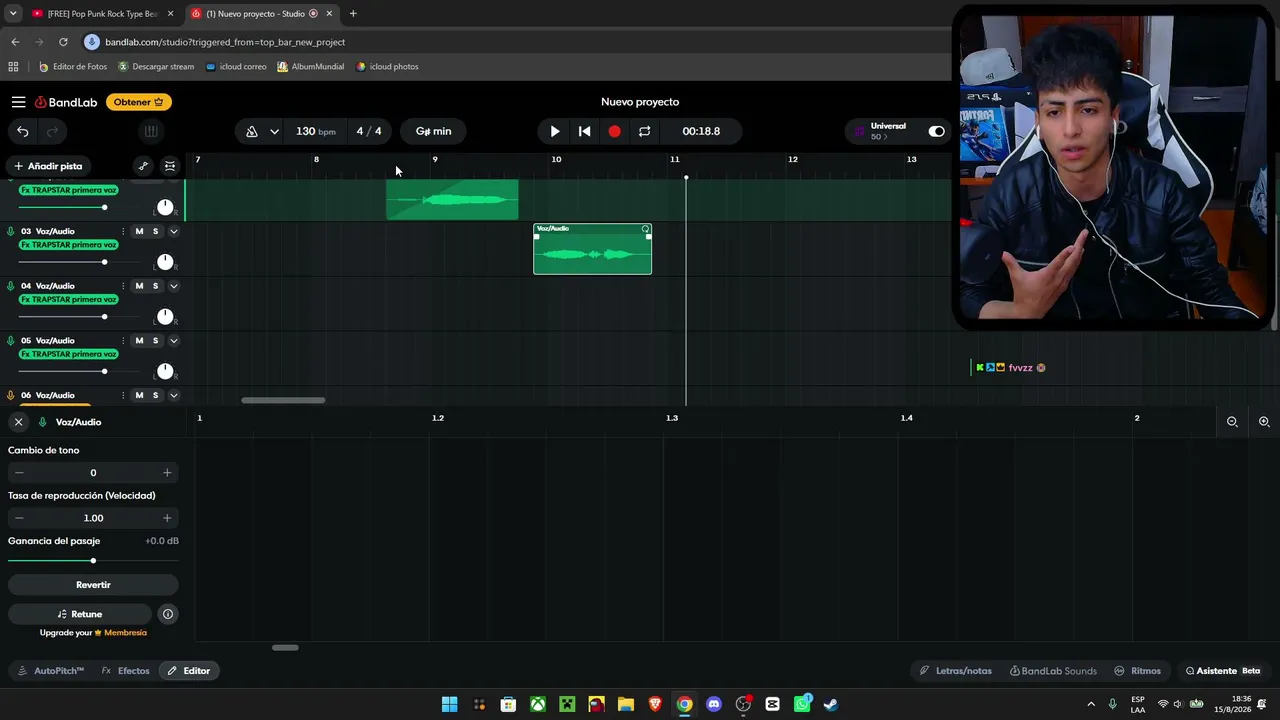Expand track 06 options chevron

pyautogui.click(x=173, y=395)
